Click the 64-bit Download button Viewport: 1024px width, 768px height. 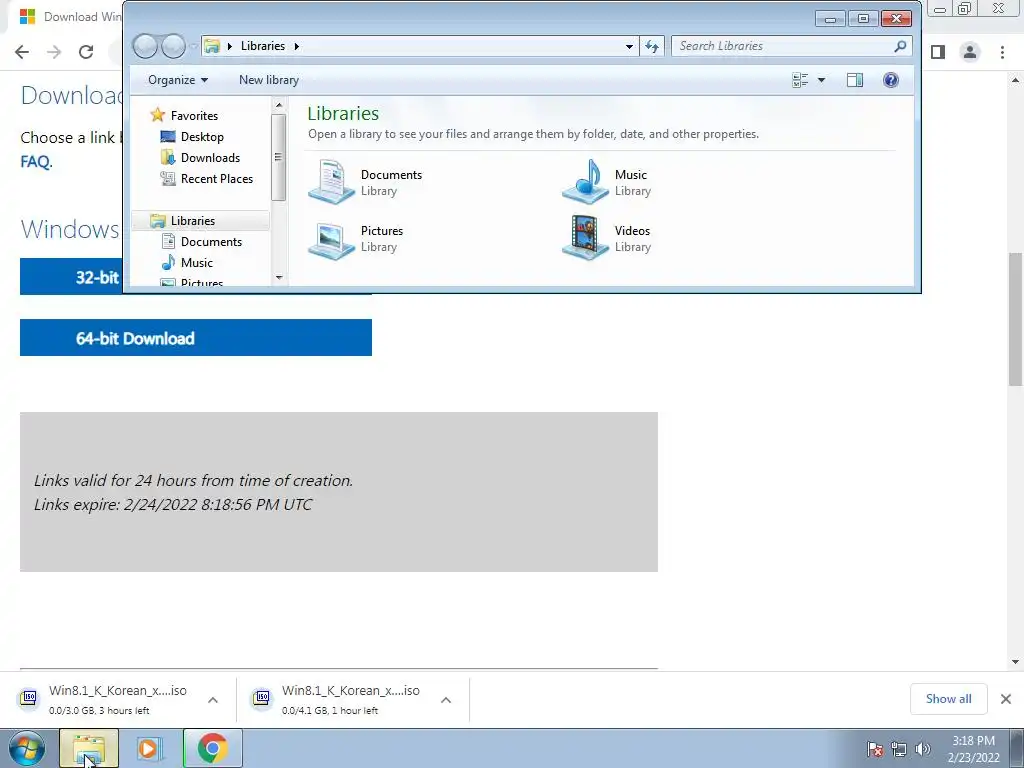(x=196, y=338)
